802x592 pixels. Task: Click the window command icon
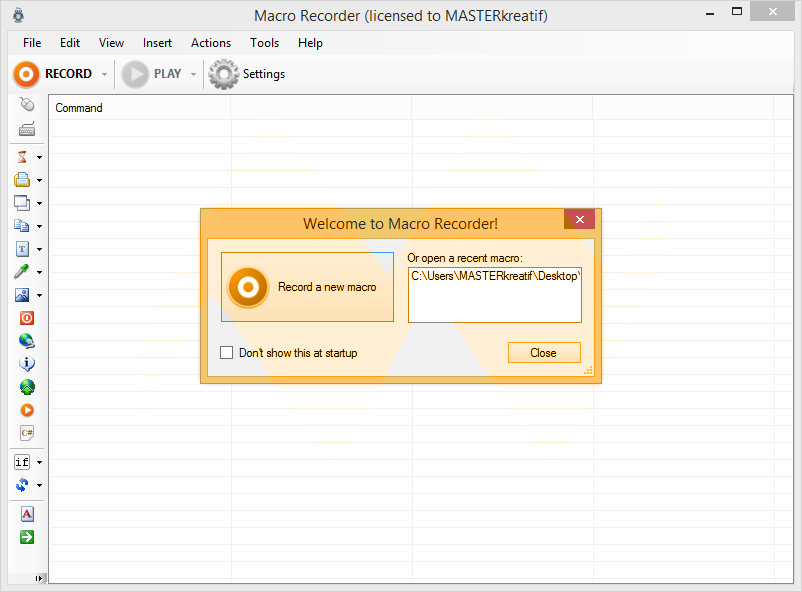tap(22, 203)
